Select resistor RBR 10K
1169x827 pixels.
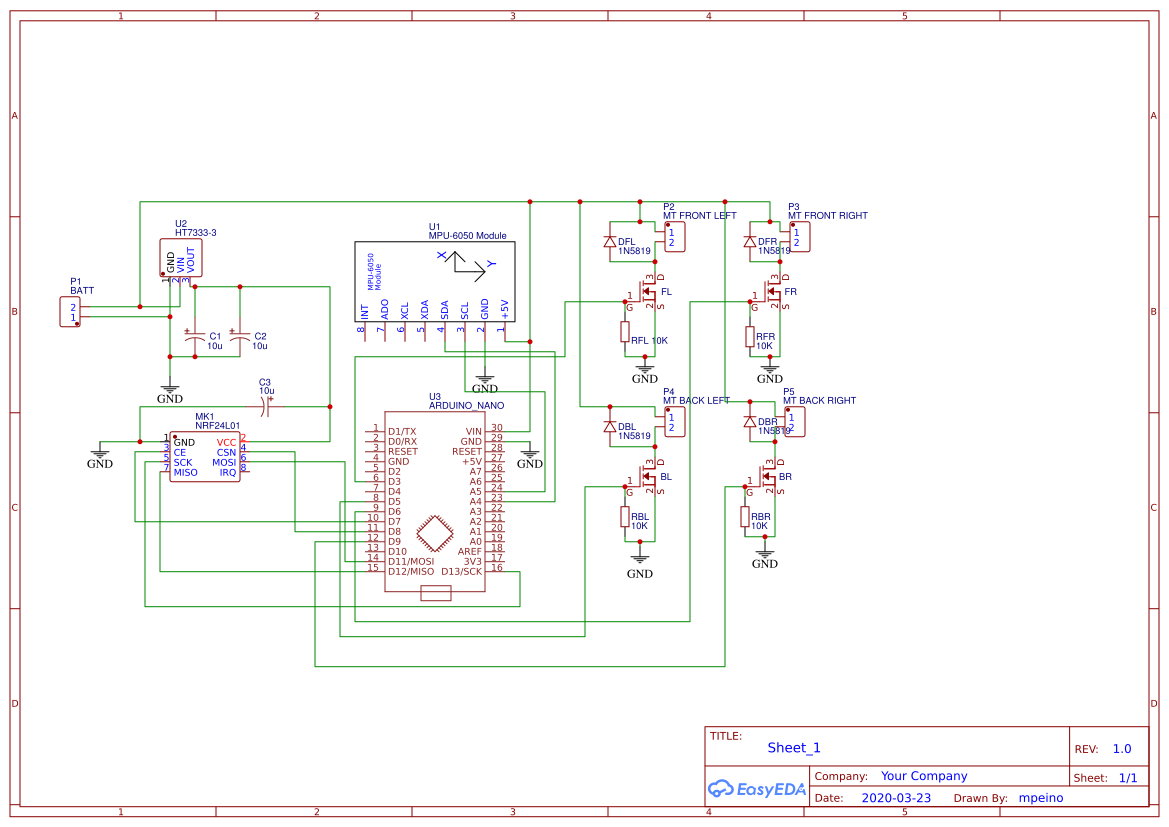pos(745,516)
